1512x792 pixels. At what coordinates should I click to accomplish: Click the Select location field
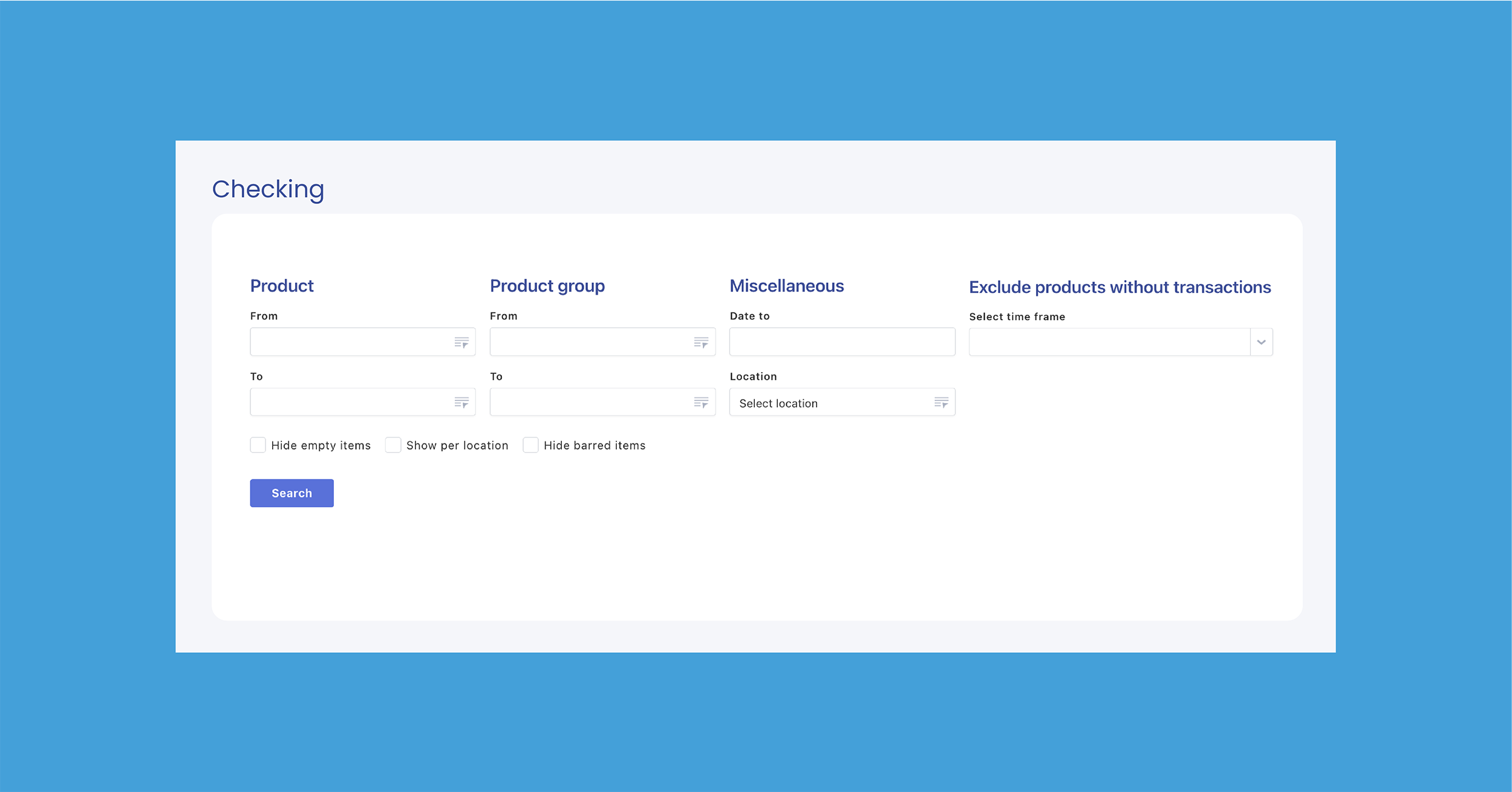point(842,402)
